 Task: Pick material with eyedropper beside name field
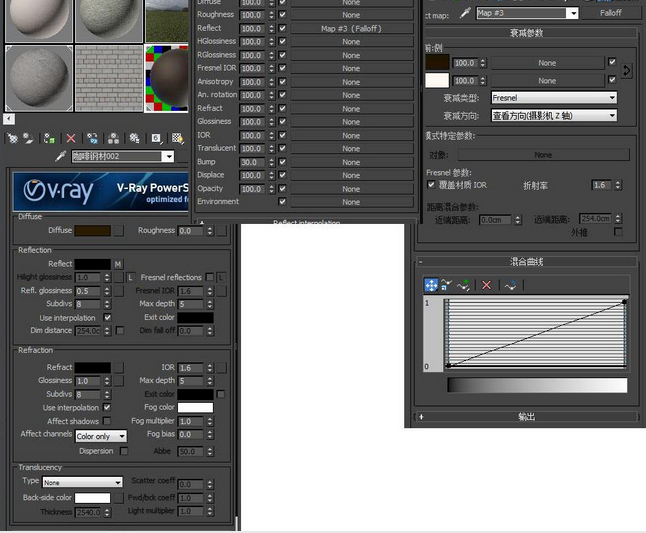tap(61, 157)
